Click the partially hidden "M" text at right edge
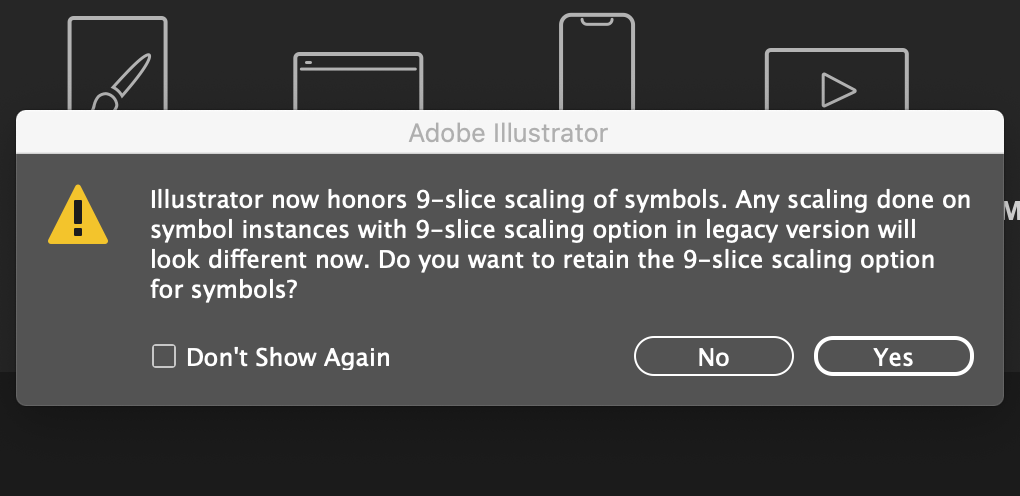 pyautogui.click(x=1010, y=211)
